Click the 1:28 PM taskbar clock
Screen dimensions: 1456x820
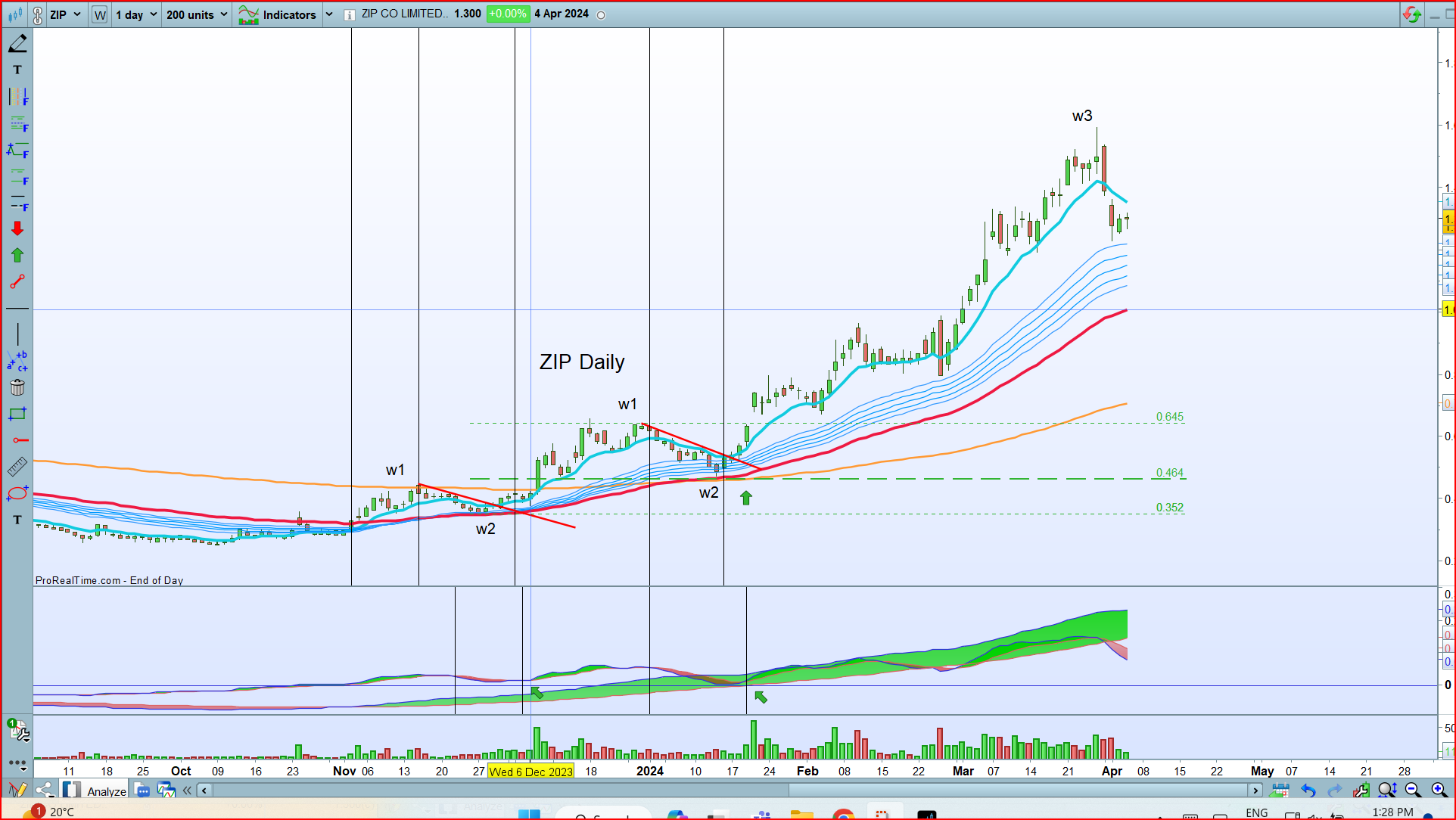click(x=1392, y=812)
